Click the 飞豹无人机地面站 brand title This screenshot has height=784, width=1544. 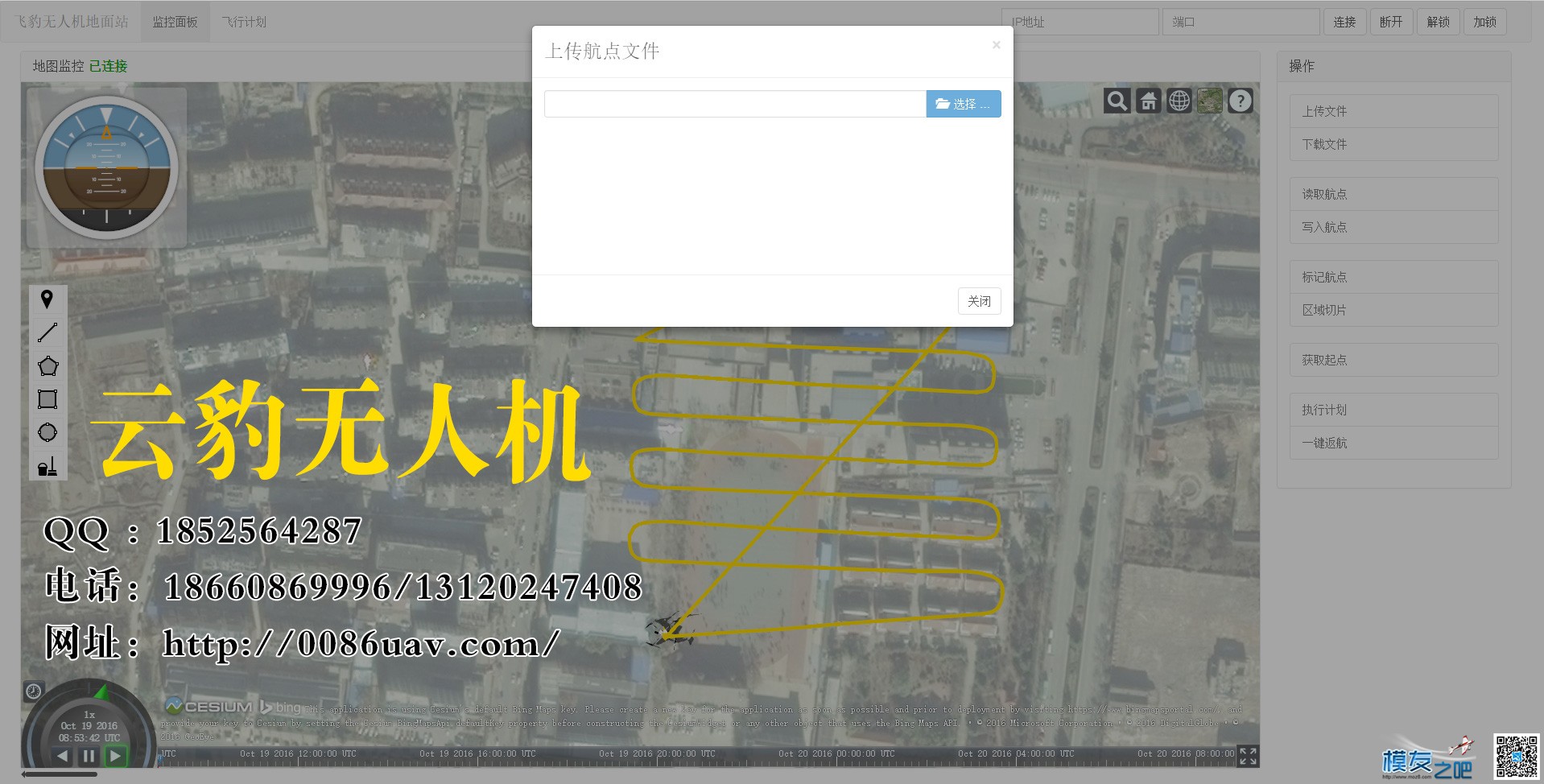pyautogui.click(x=72, y=22)
